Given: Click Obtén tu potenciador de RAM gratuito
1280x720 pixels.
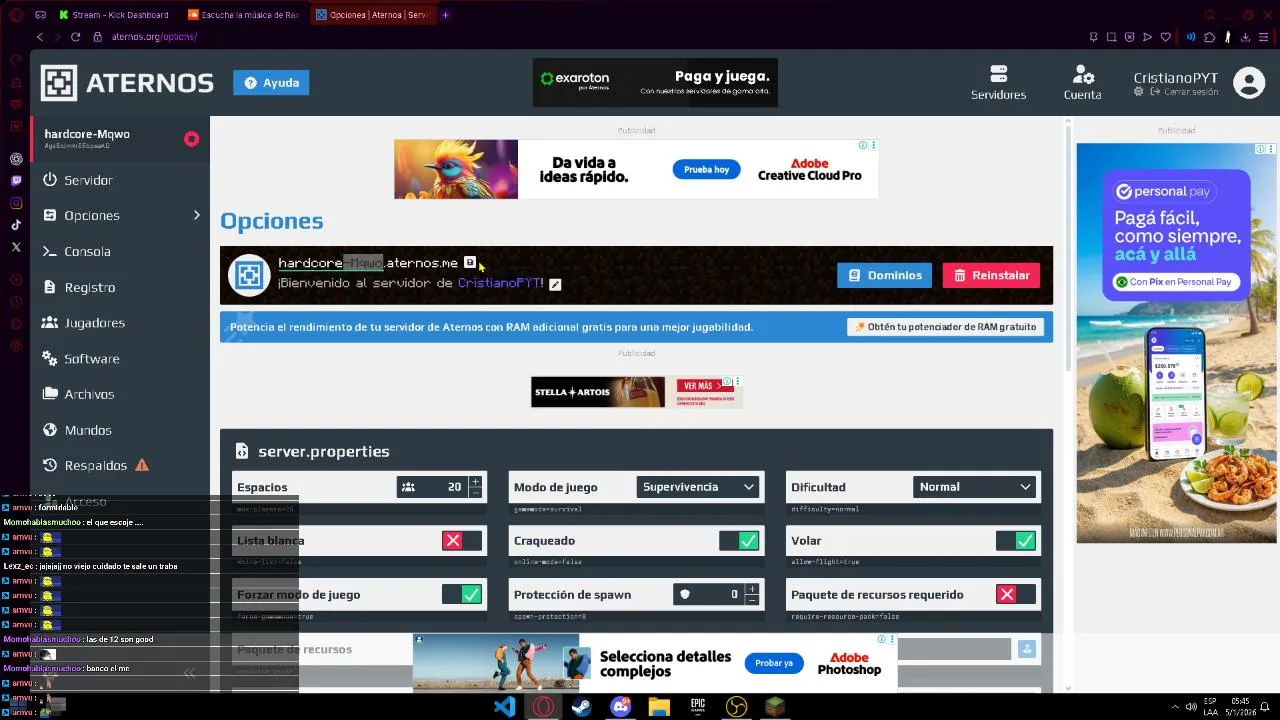Looking at the screenshot, I should [946, 327].
